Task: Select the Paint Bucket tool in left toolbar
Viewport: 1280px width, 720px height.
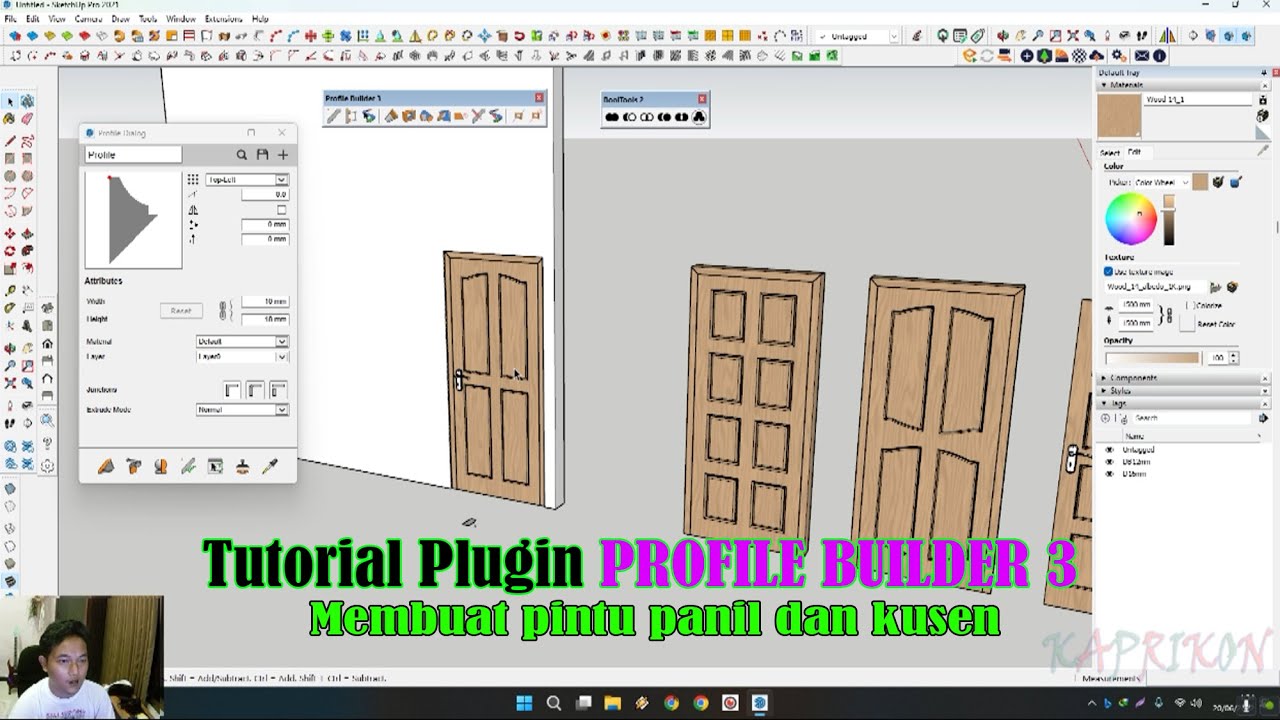Action: pos(10,120)
